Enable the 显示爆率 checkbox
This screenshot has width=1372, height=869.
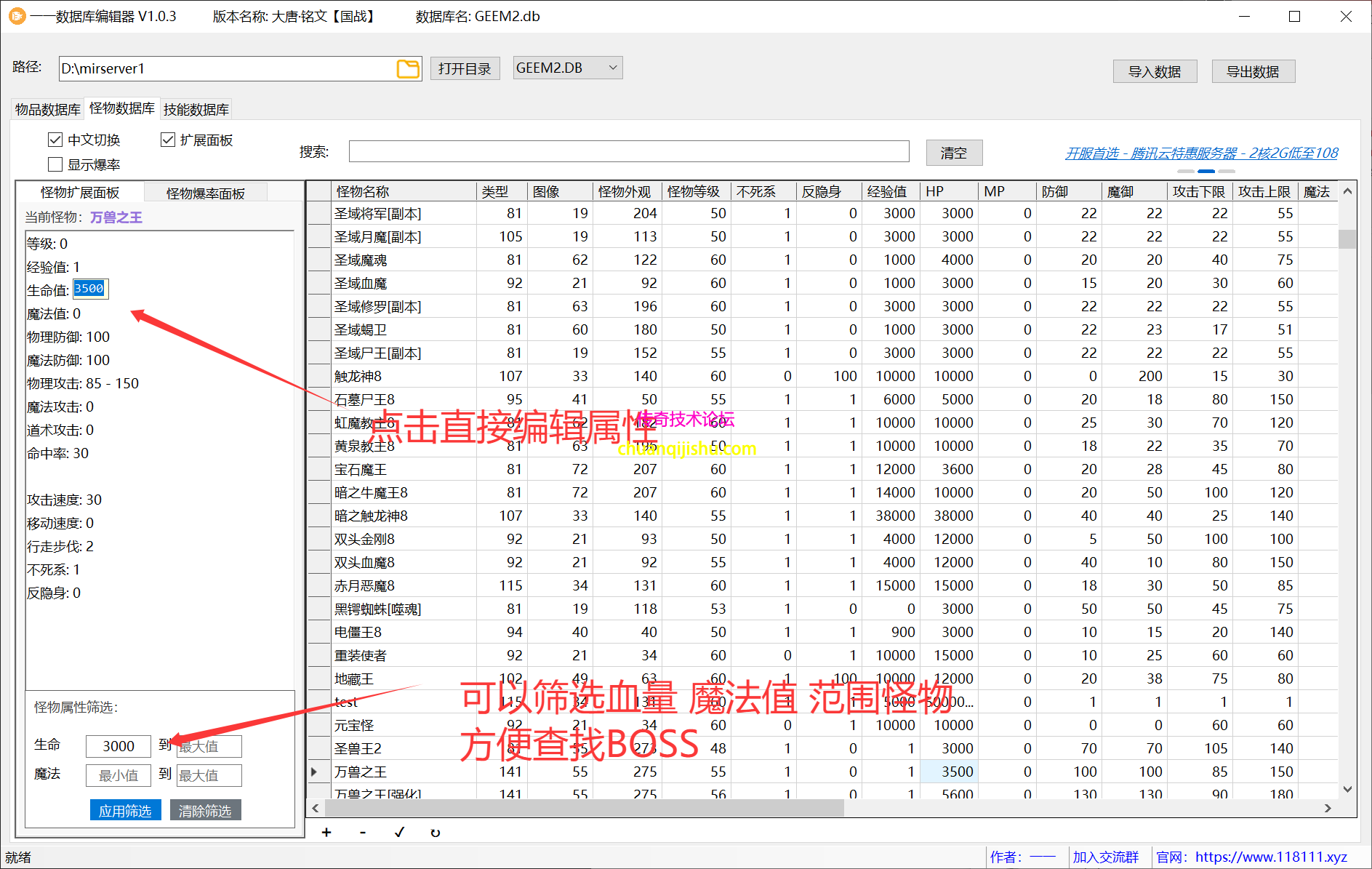(55, 164)
